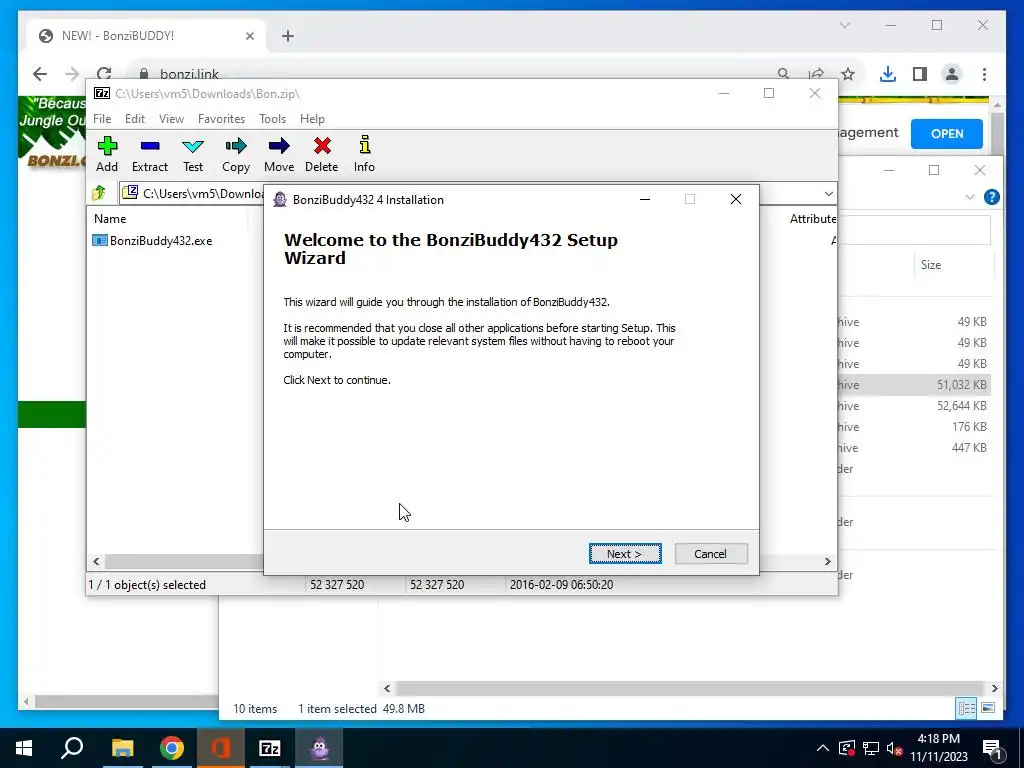Image resolution: width=1024 pixels, height=768 pixels.
Task: Open the notification center icon
Action: pos(993,748)
